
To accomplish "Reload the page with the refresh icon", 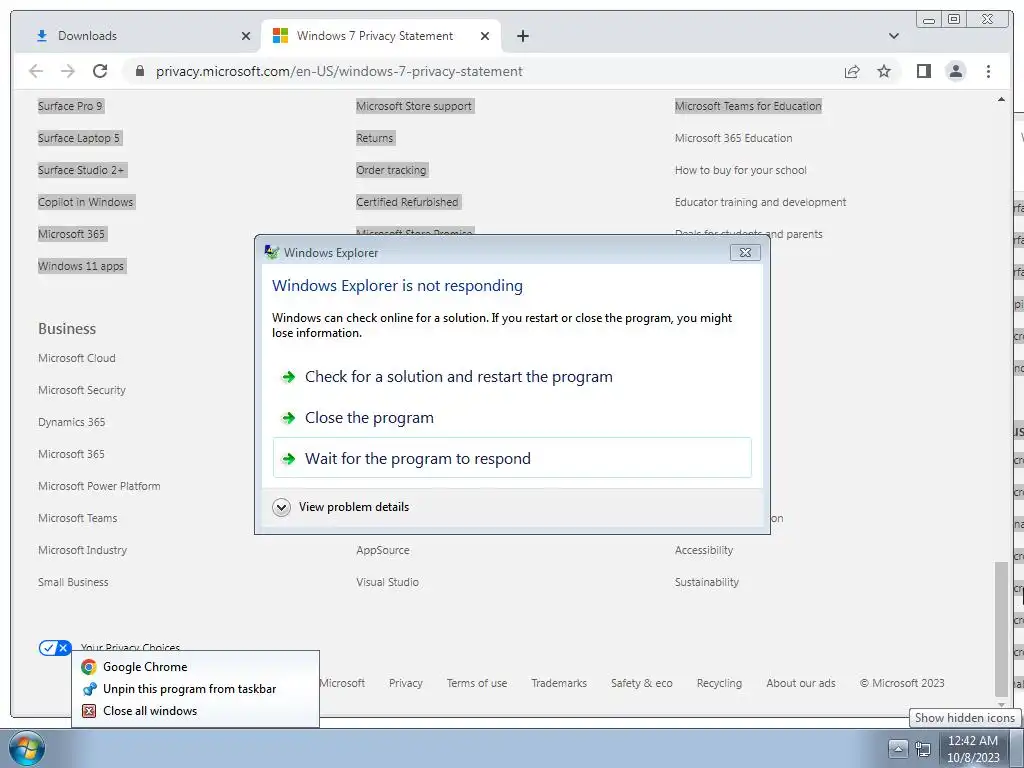I will click(x=100, y=71).
